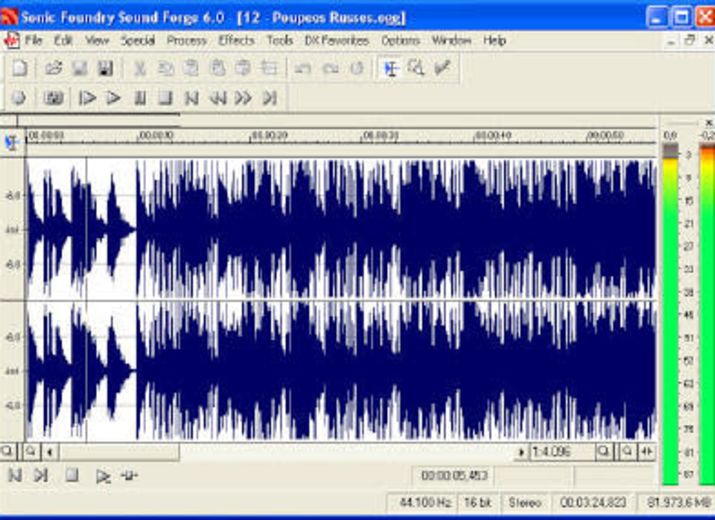The image size is (715, 520).
Task: Stop playback in the data window transport
Action: click(71, 476)
